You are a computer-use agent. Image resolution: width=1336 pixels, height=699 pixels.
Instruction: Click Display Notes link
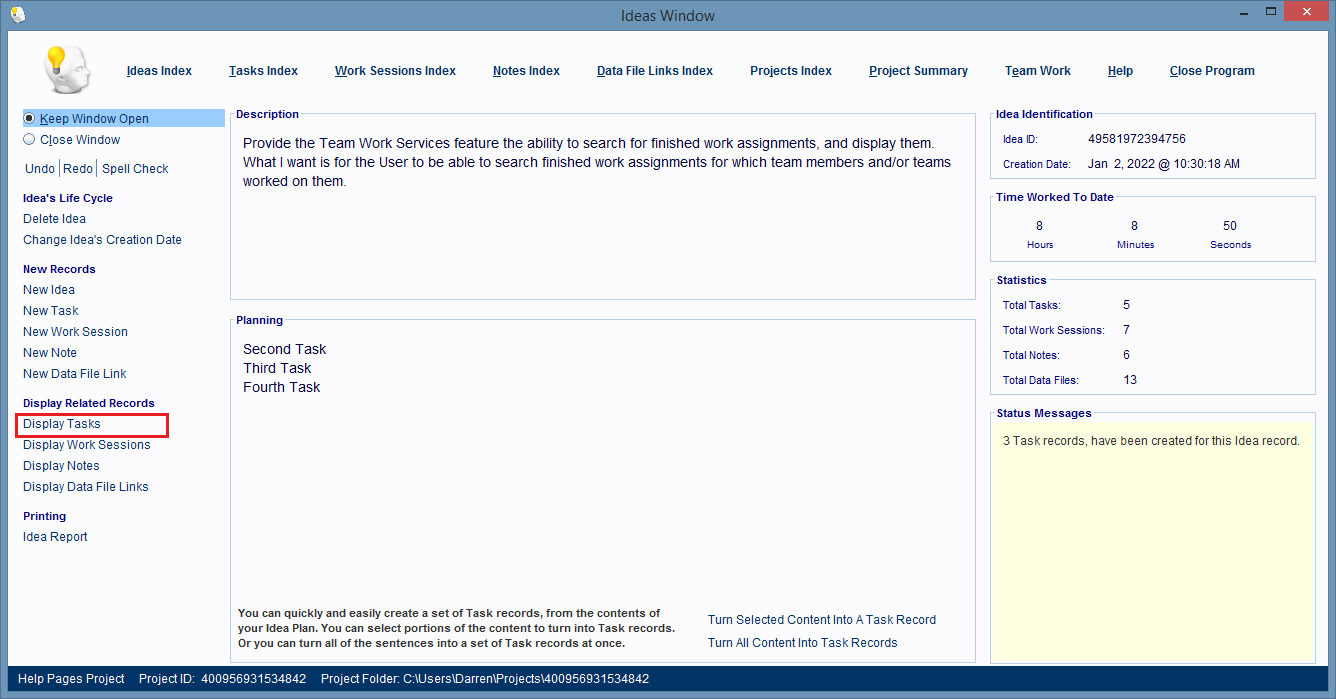[x=61, y=466]
